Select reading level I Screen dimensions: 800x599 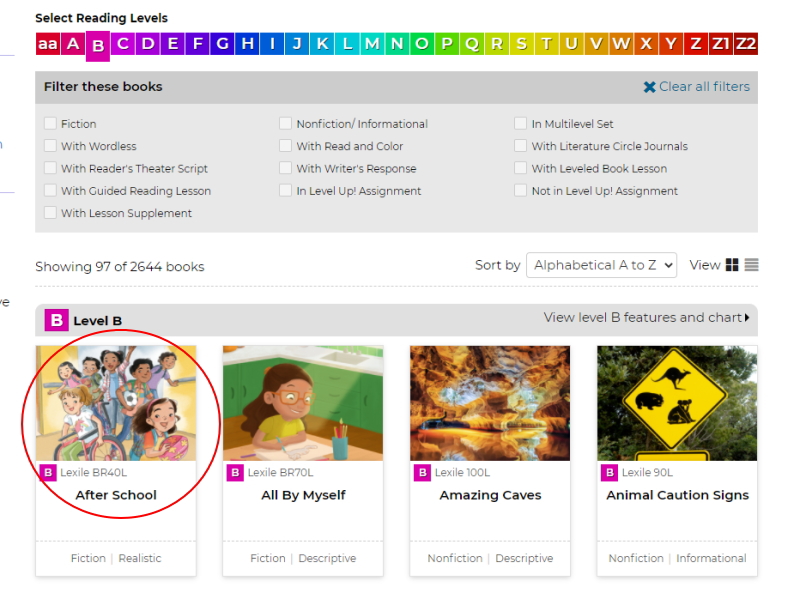272,43
